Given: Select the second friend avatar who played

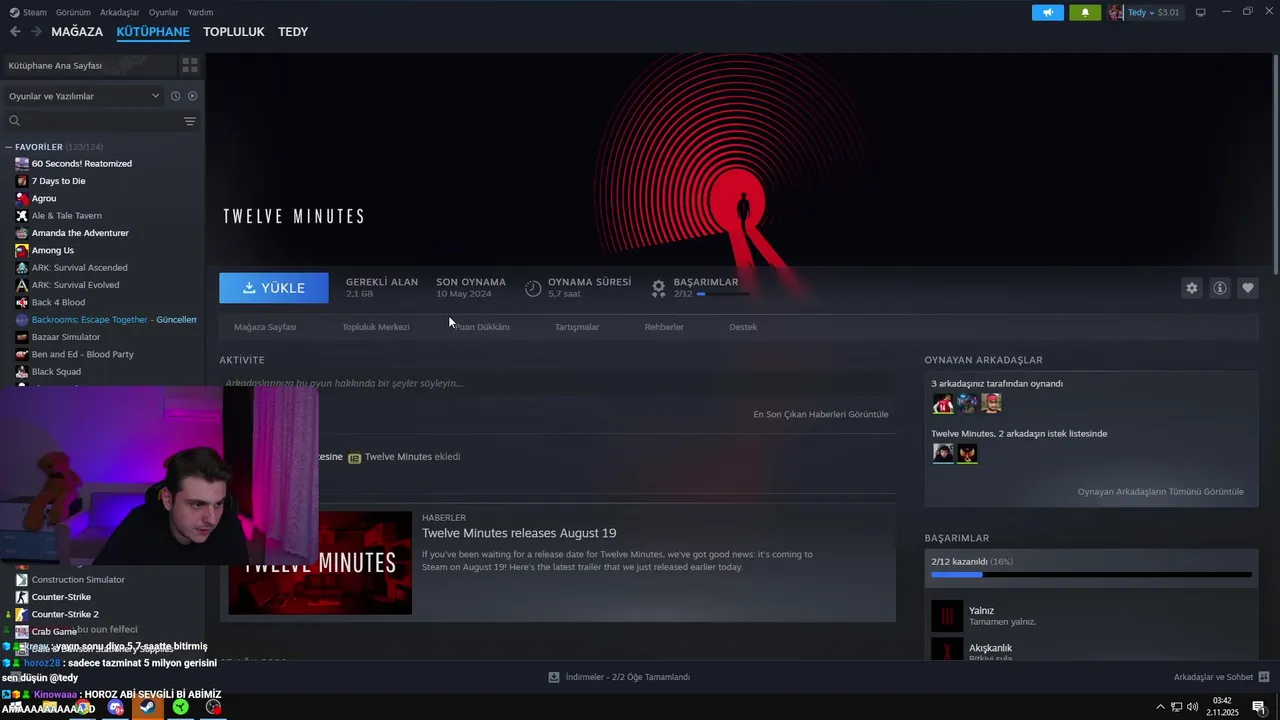Looking at the screenshot, I should click(967, 403).
